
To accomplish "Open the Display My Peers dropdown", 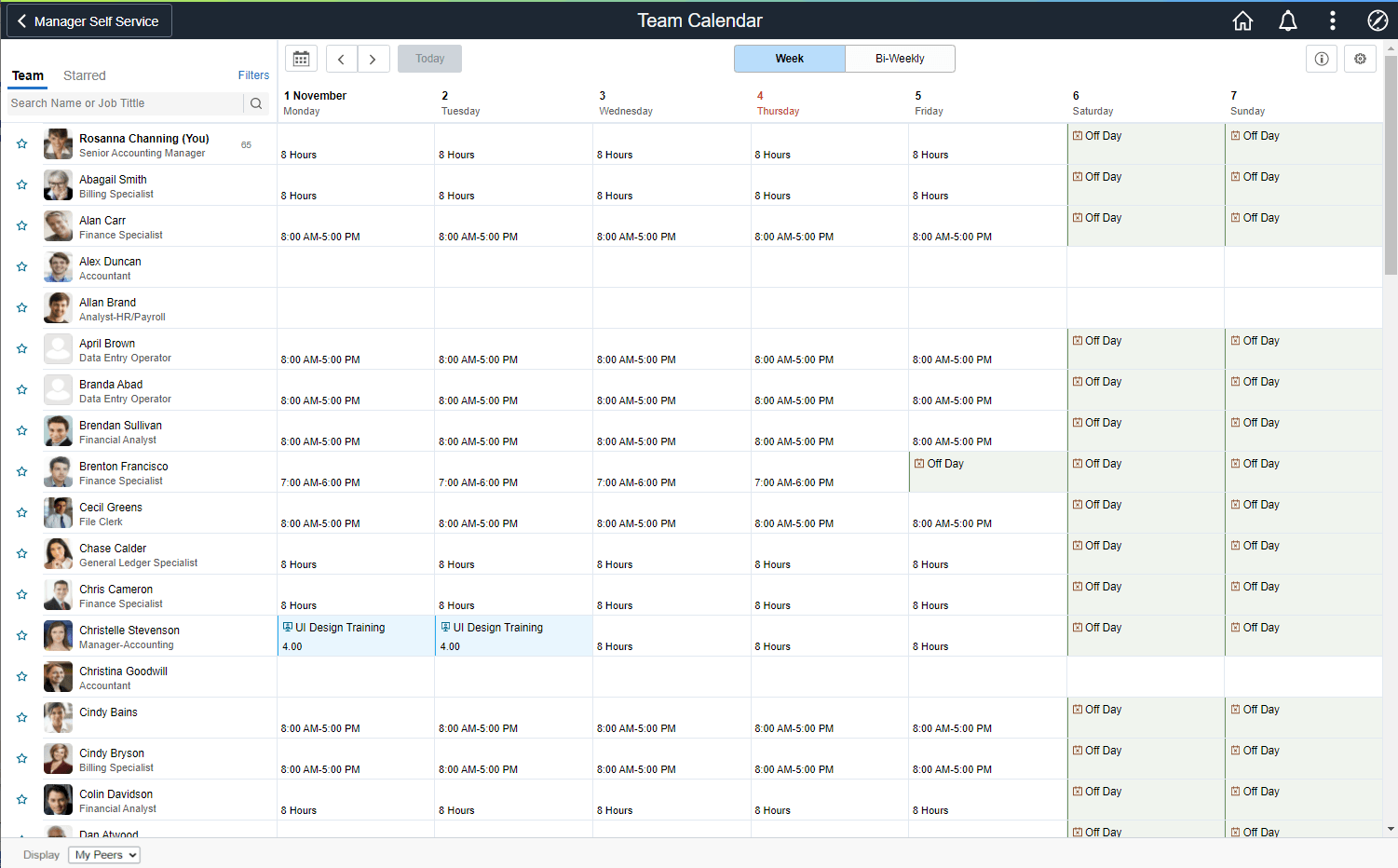I will (103, 854).
